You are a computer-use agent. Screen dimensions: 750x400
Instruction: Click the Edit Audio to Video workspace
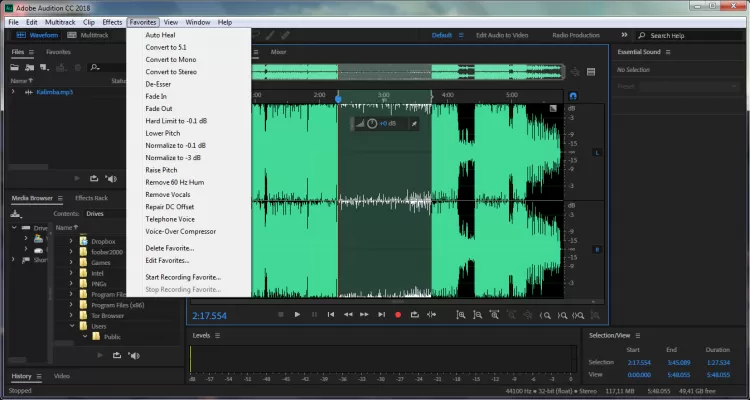[502, 36]
